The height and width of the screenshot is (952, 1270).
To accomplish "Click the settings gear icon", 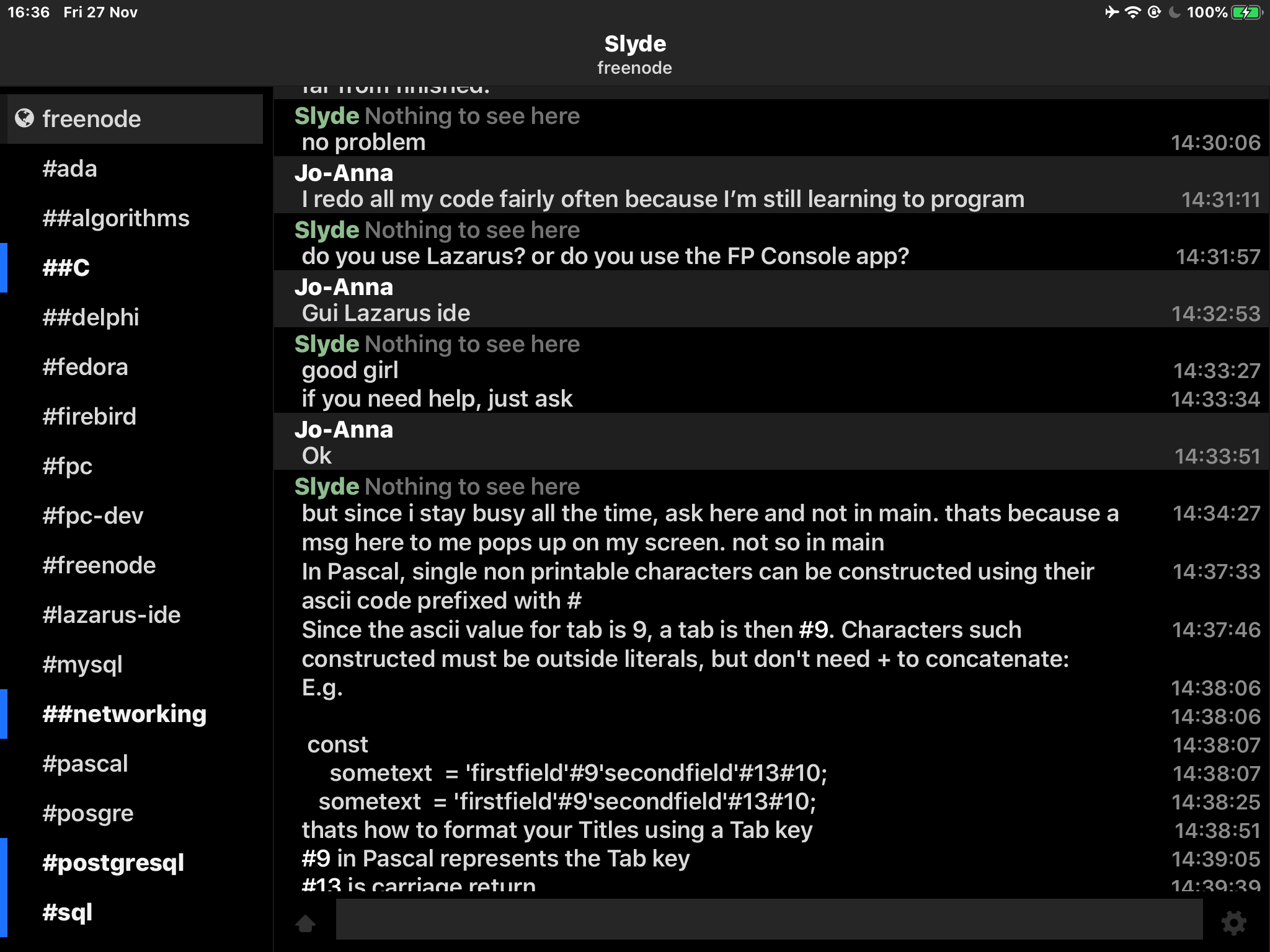I will pos(1233,923).
